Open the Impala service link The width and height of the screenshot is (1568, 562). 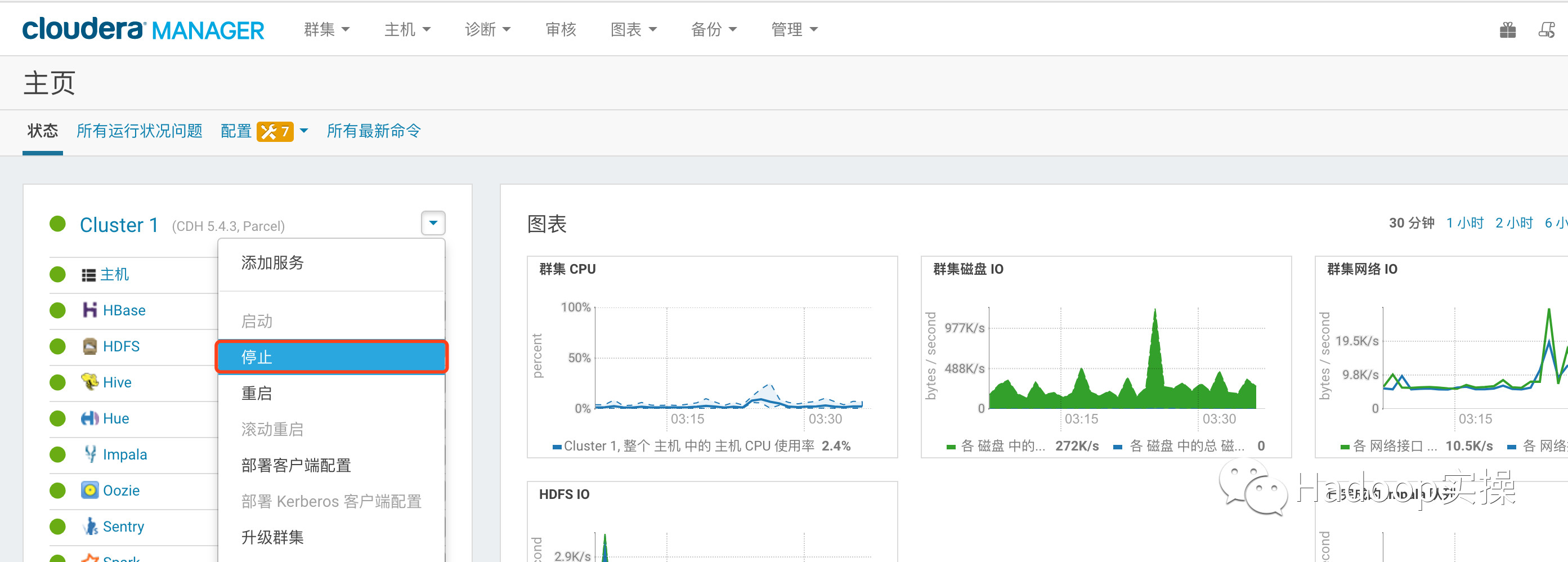(125, 454)
